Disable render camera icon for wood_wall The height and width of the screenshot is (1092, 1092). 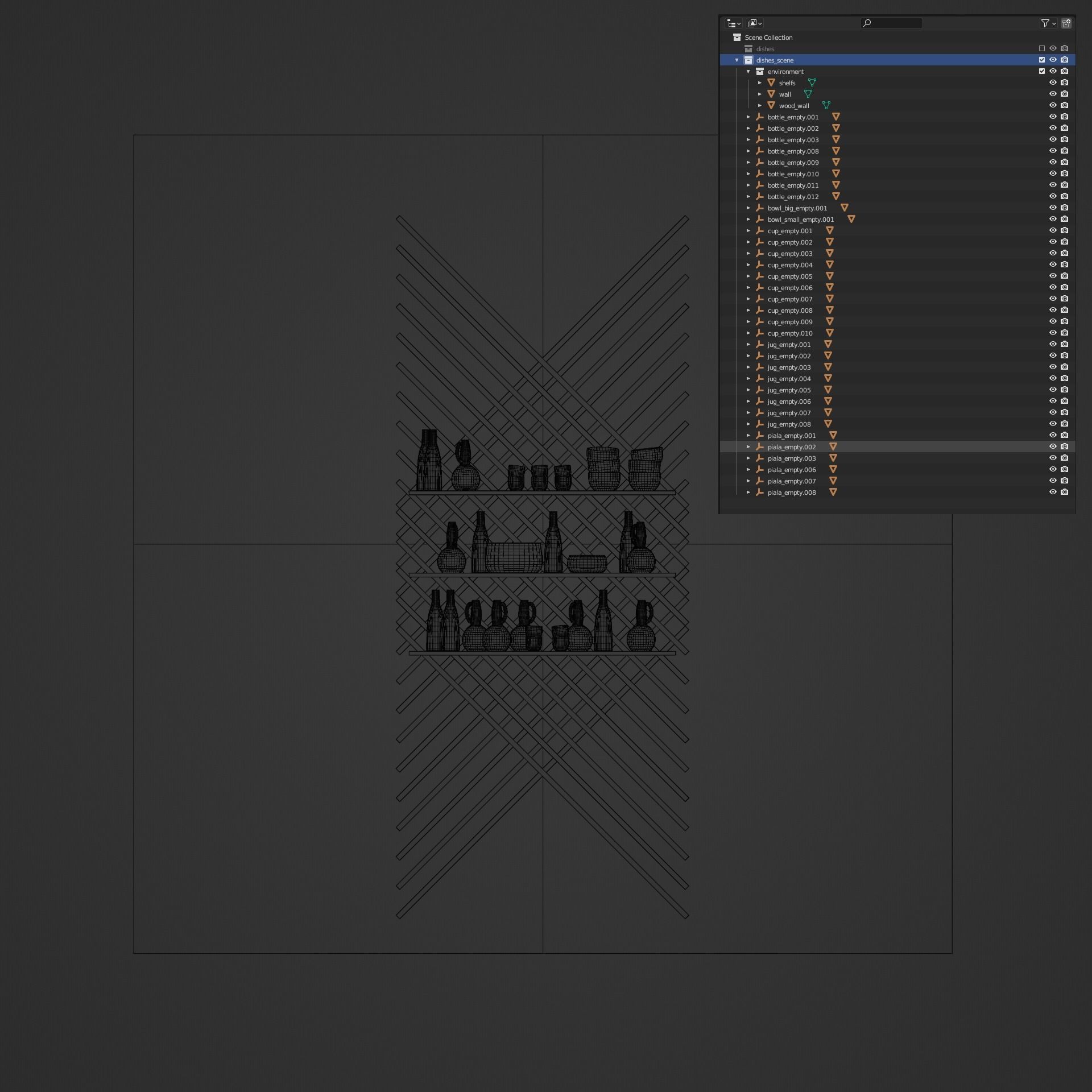point(1065,106)
